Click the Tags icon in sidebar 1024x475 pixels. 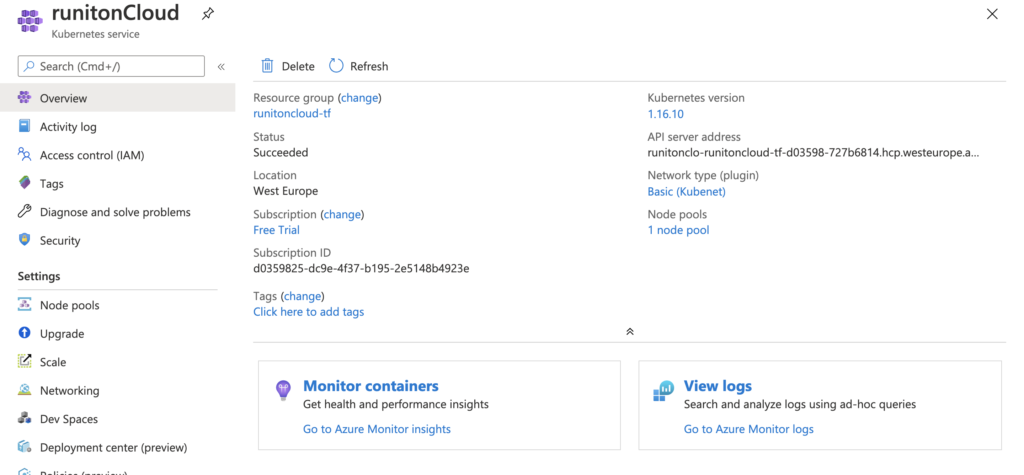click(x=25, y=183)
